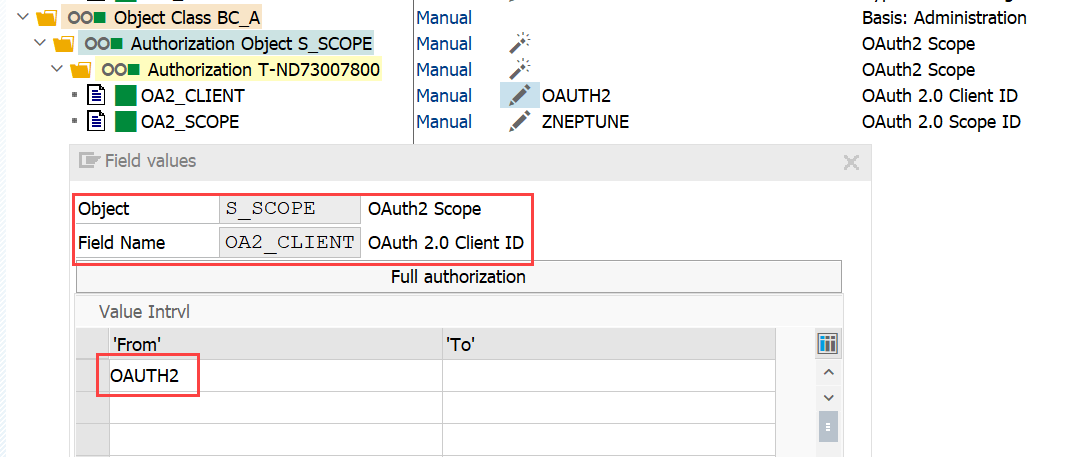Viewport: 1068px width, 457px height.
Task: Select the OA2_CLIENT tree field
Action: [x=192, y=95]
